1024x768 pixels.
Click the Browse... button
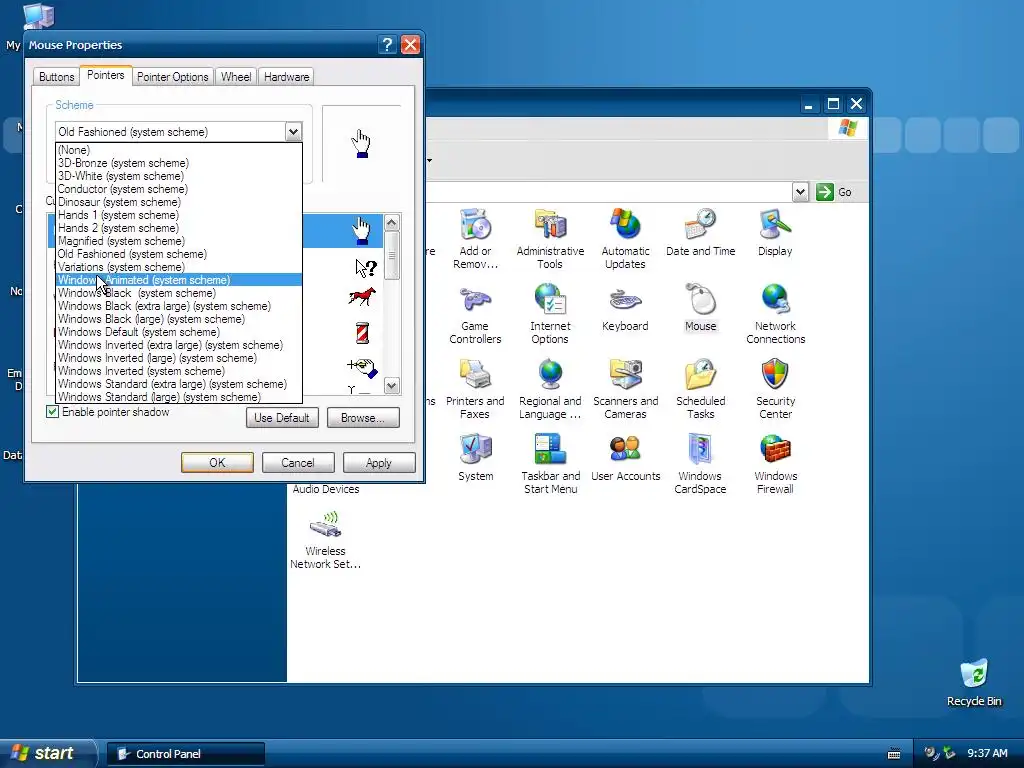(x=362, y=417)
